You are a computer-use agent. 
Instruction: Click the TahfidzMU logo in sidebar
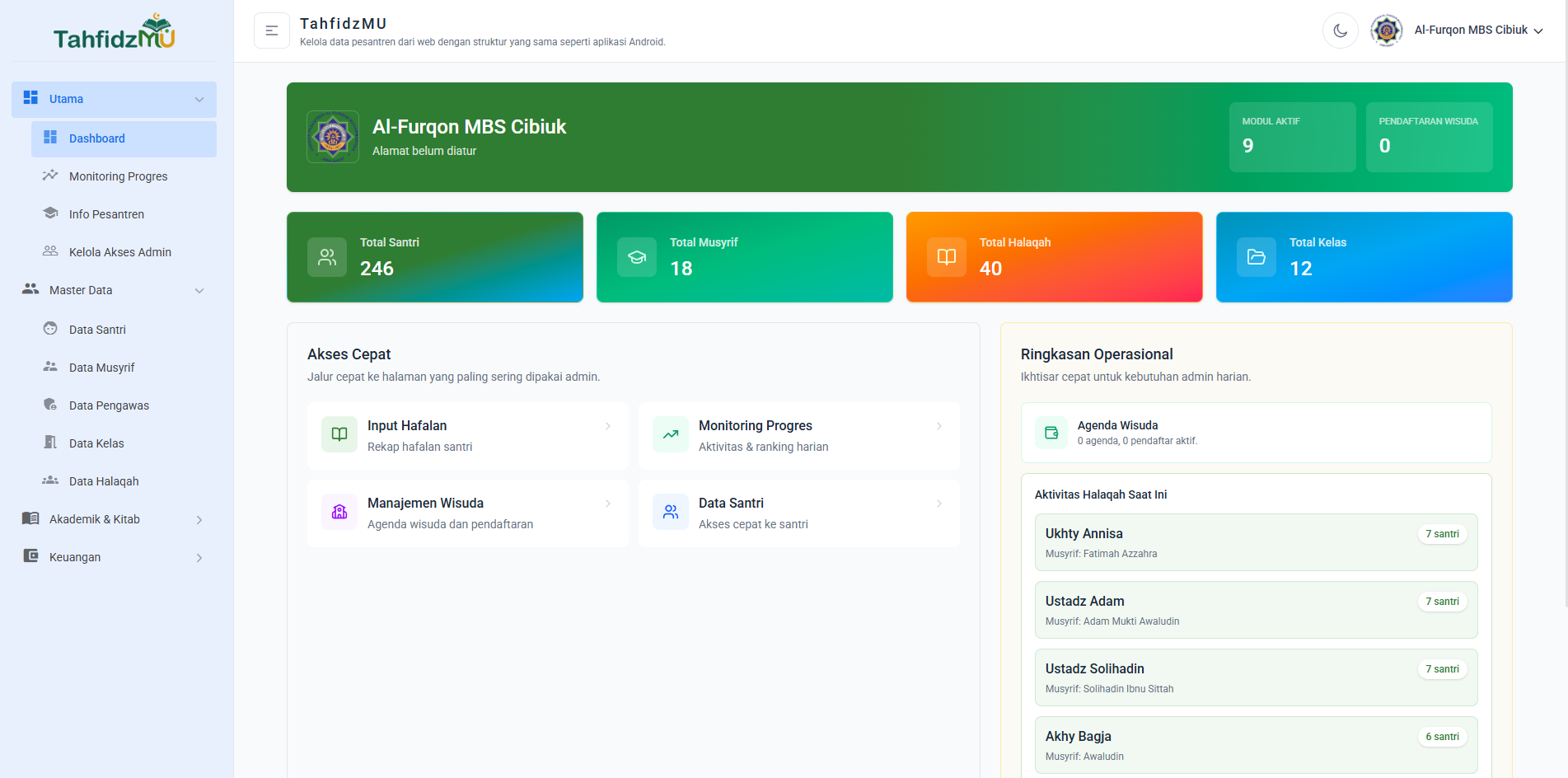(115, 31)
